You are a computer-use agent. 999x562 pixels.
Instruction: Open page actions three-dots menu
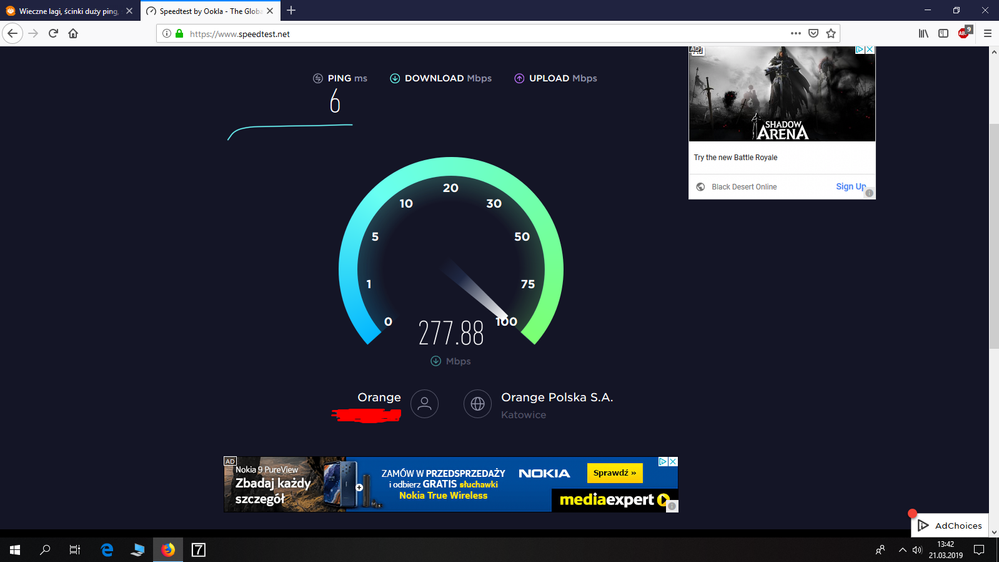click(x=796, y=33)
